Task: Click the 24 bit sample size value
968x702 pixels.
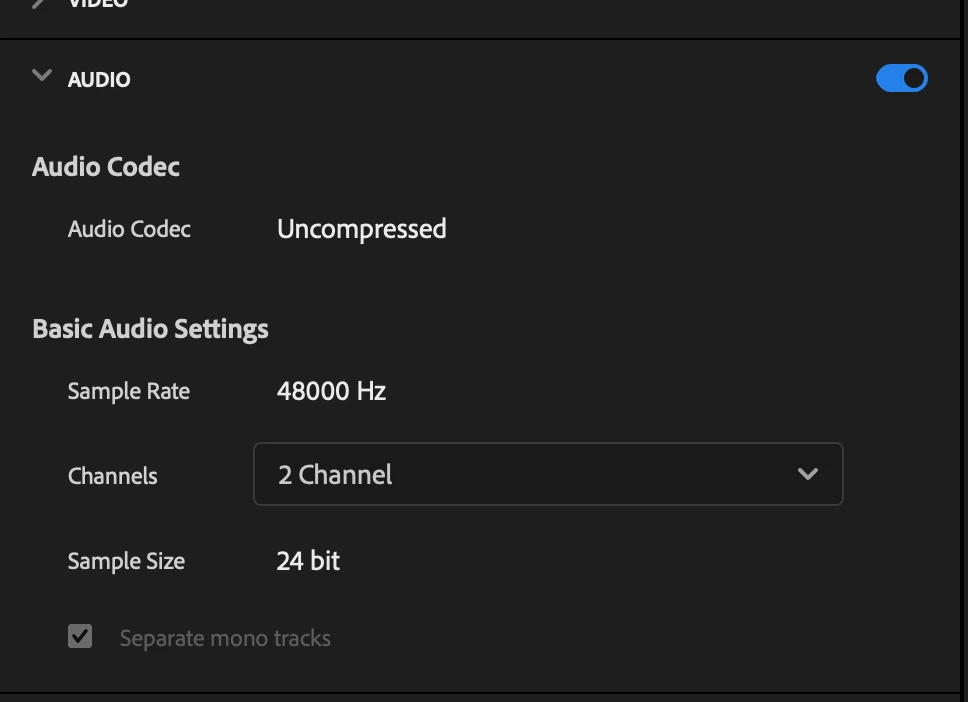Action: (308, 561)
